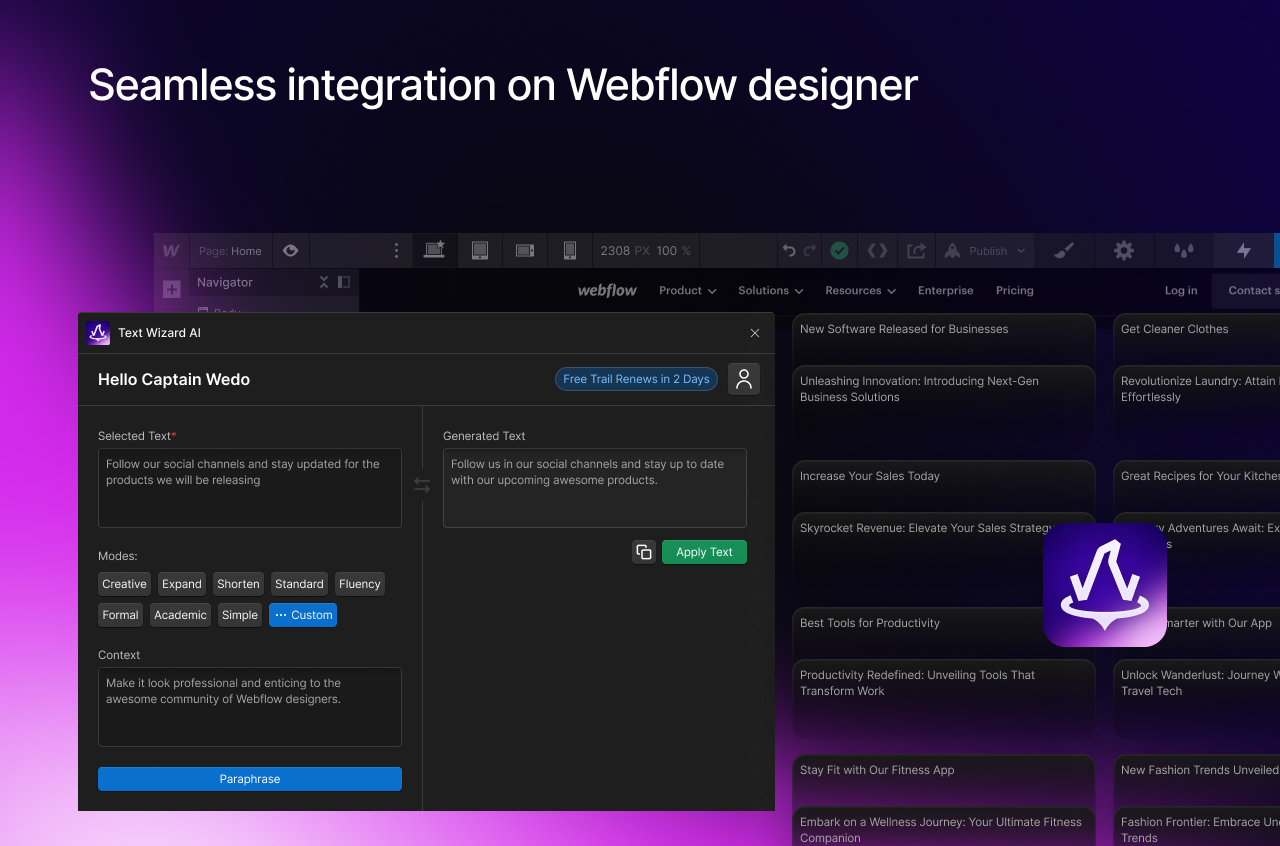The width and height of the screenshot is (1280, 846).
Task: Open the Interactions lightning bolt panel
Action: pos(1244,250)
